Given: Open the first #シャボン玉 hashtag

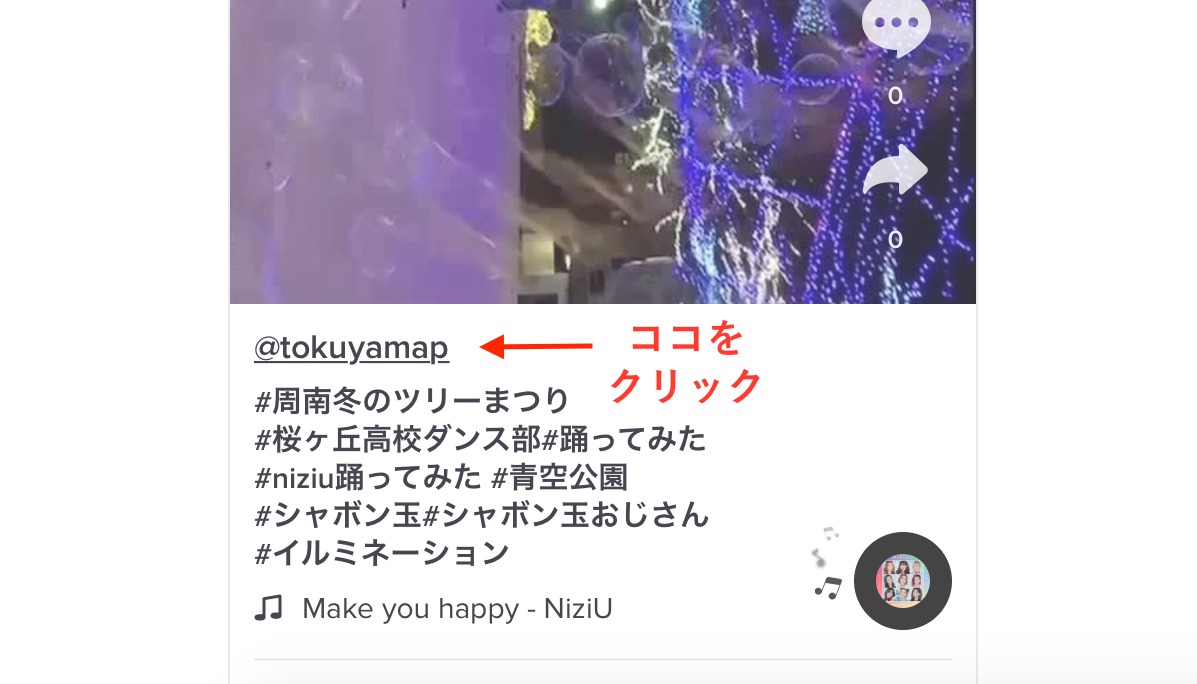Looking at the screenshot, I should [338, 515].
